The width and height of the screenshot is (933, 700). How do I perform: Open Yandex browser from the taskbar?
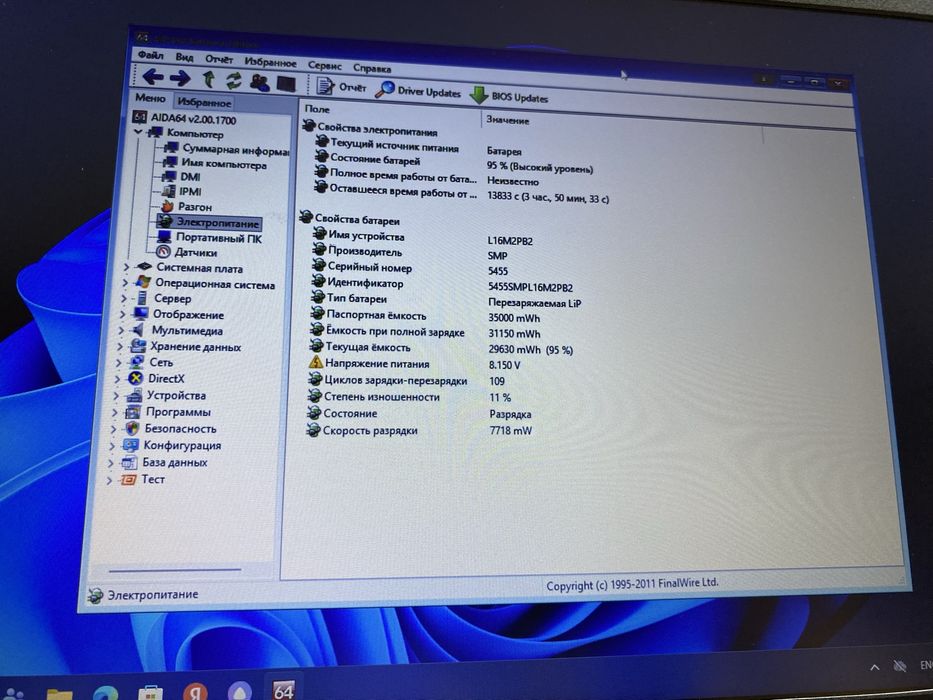(195, 690)
